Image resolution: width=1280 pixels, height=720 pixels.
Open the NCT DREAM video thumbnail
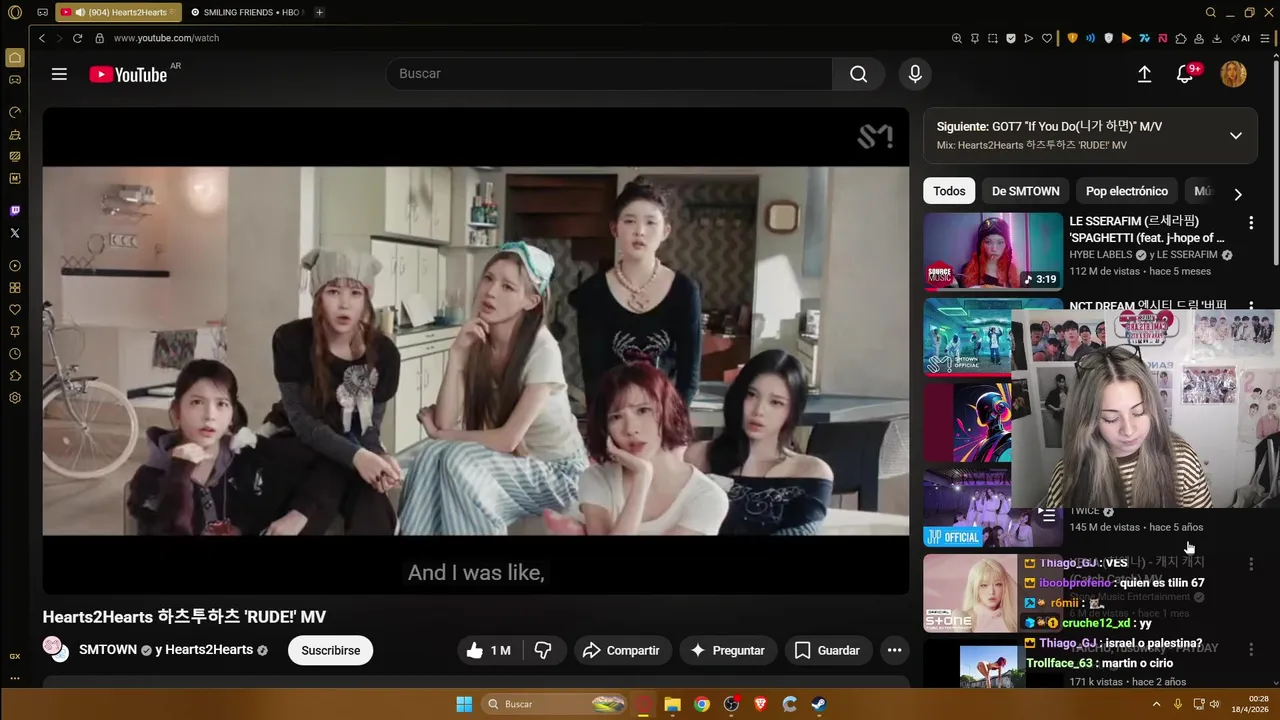(968, 337)
